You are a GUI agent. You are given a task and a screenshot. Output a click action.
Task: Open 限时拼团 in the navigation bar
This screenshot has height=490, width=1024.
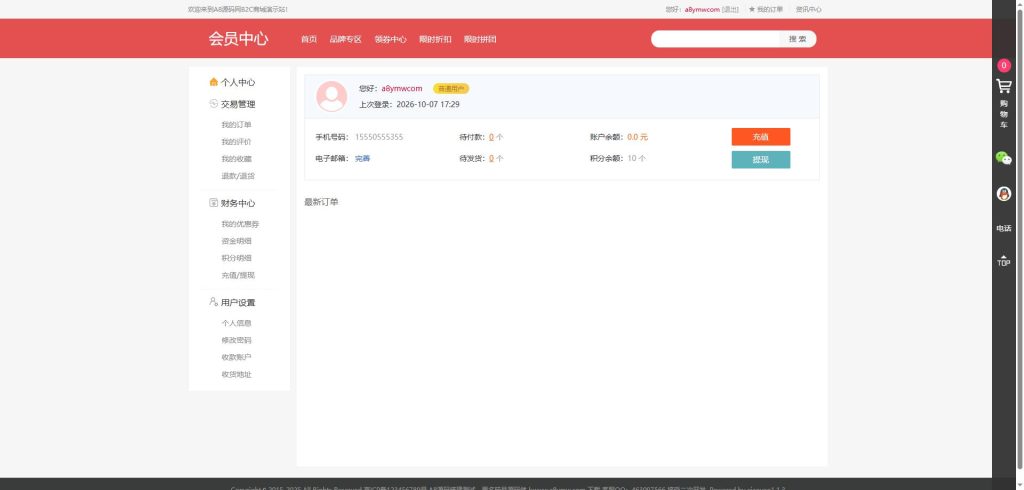click(480, 39)
